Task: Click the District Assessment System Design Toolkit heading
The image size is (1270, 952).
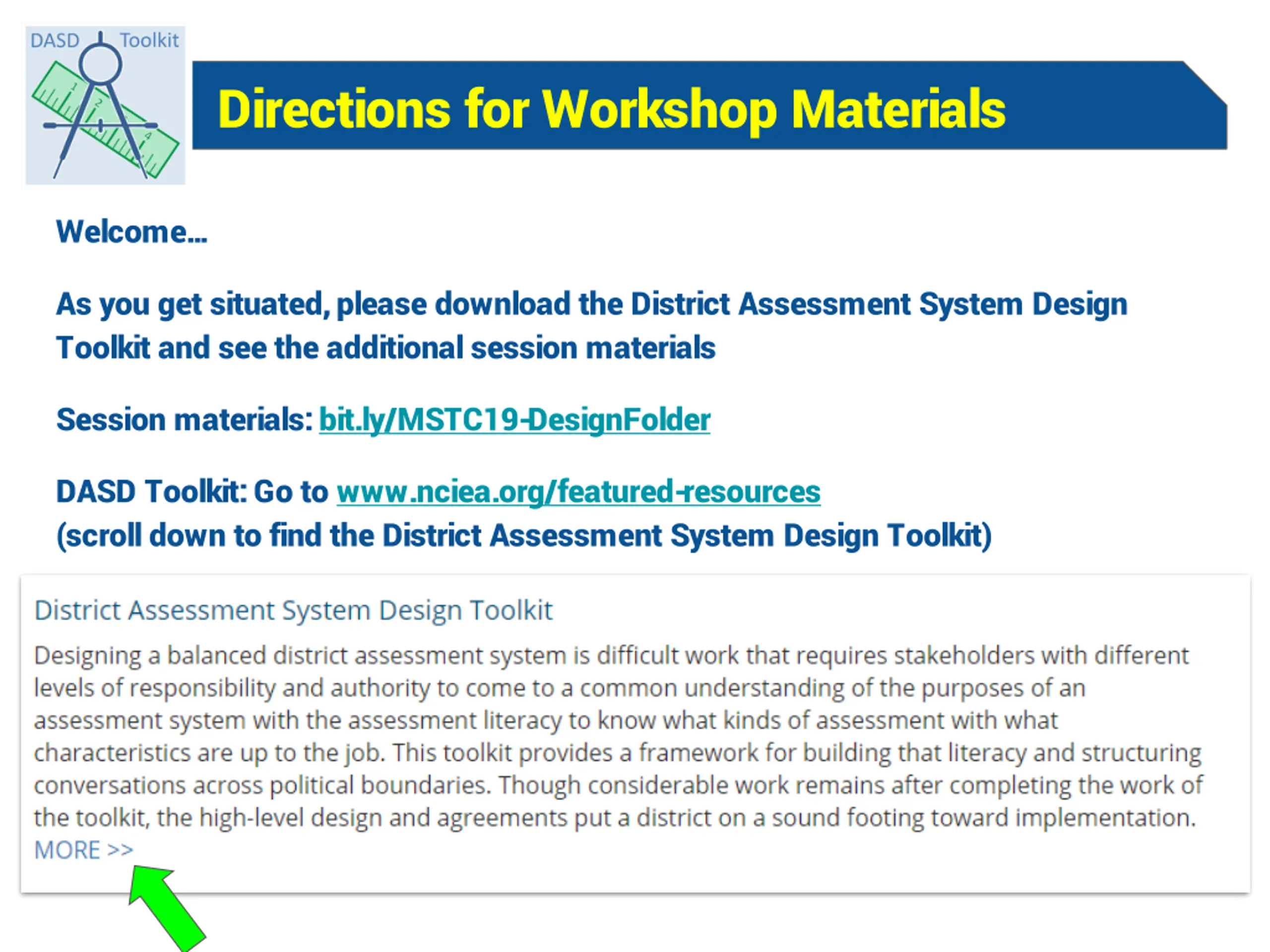Action: pos(293,610)
